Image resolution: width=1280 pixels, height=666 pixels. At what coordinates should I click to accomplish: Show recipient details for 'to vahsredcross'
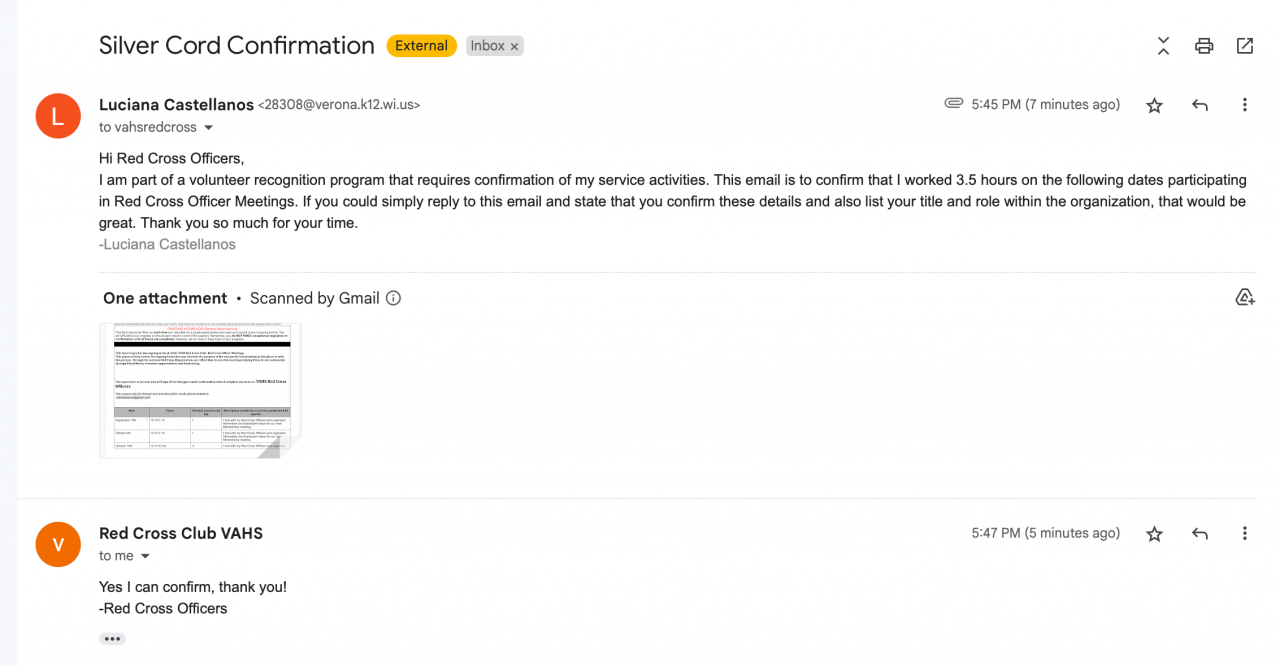[209, 128]
